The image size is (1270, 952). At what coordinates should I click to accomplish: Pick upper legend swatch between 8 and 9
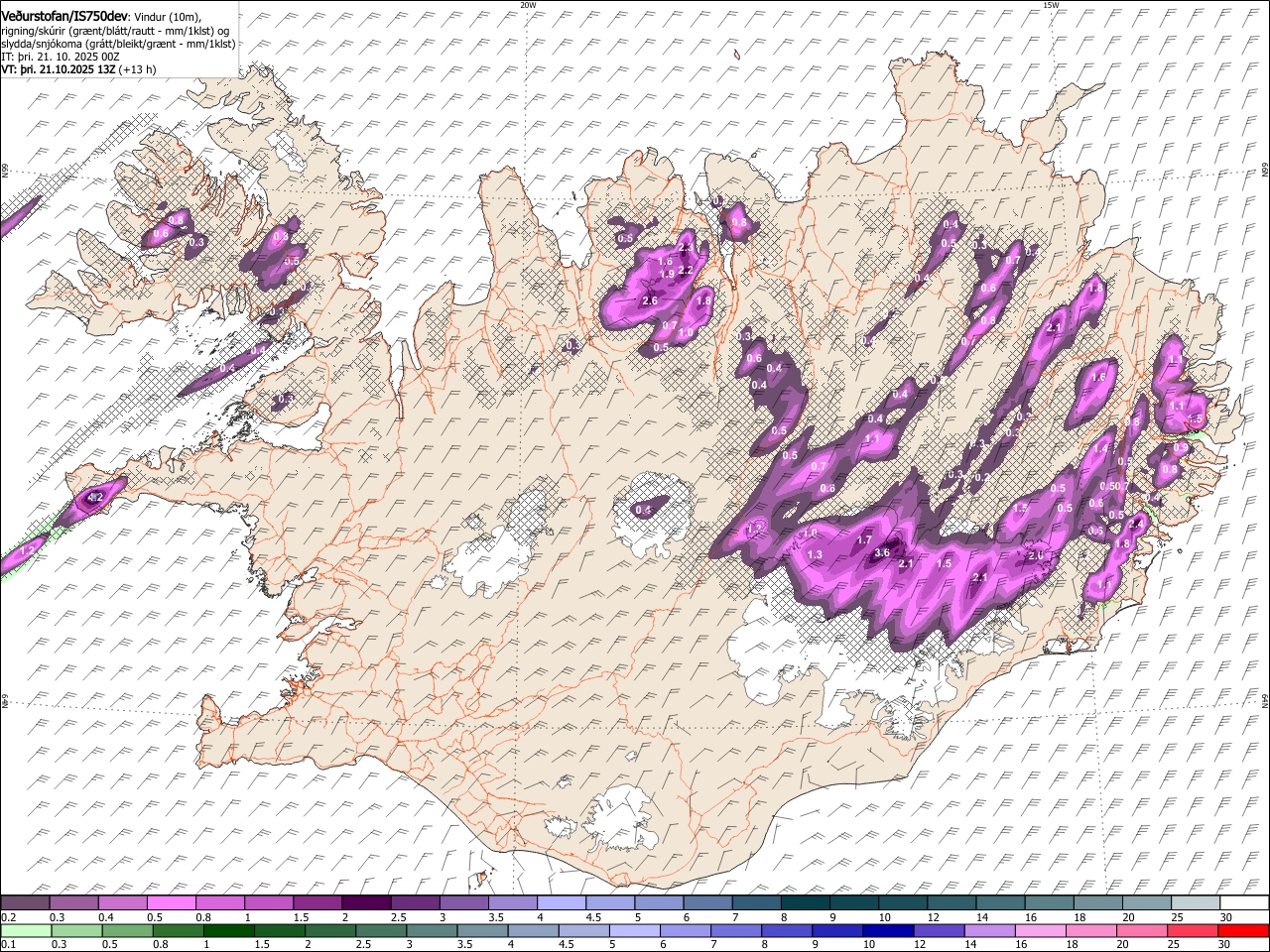(805, 903)
